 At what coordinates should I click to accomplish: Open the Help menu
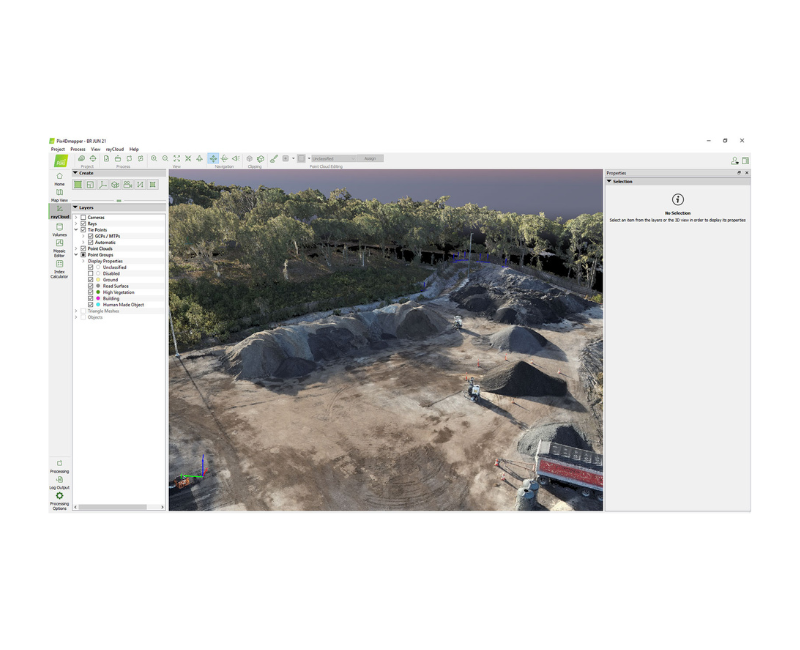coord(134,149)
